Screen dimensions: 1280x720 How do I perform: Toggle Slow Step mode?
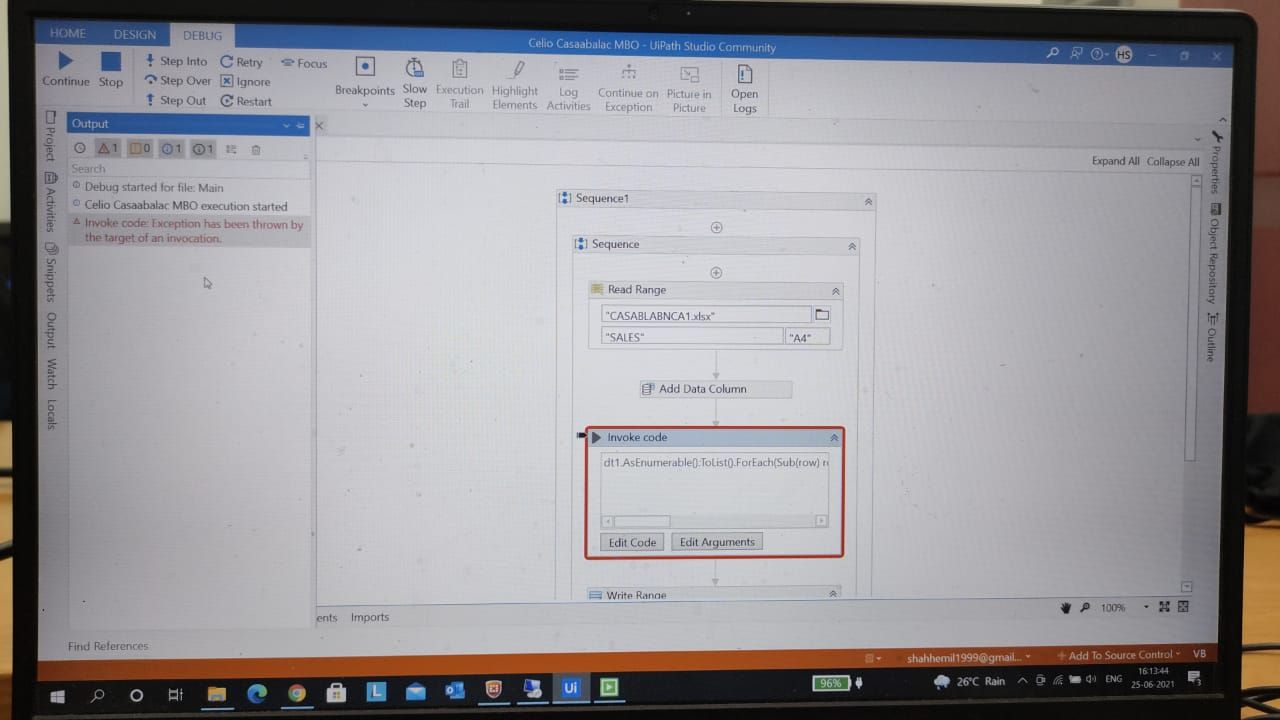pyautogui.click(x=415, y=82)
